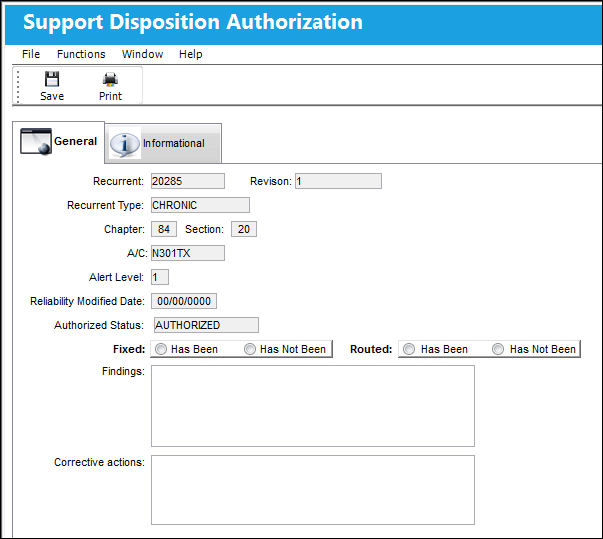Open the Help menu
Screen dimensions: 603x539
click(x=190, y=54)
